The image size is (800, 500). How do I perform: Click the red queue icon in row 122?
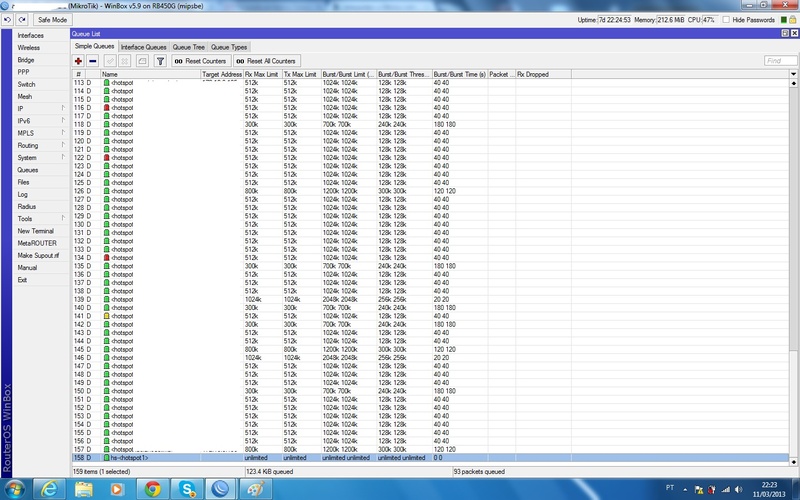click(107, 158)
